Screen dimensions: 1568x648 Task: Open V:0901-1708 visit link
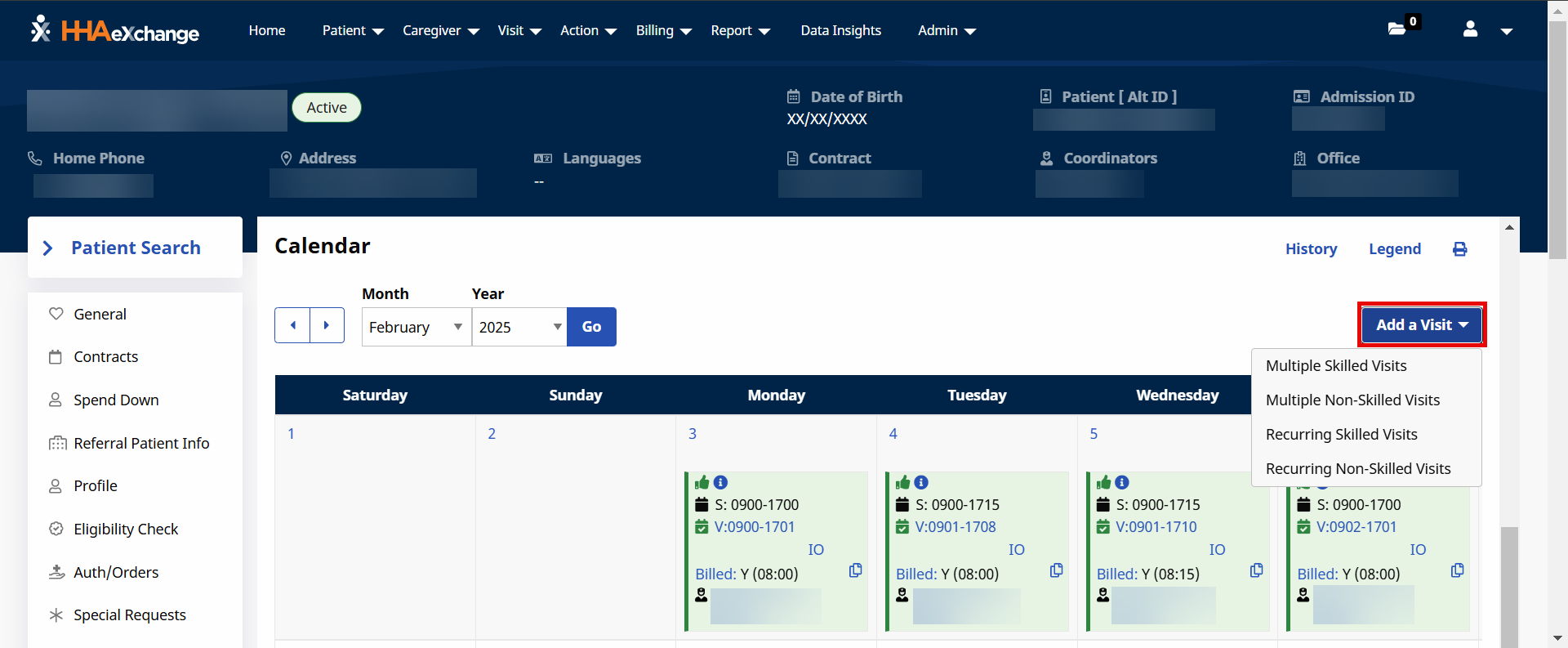955,527
